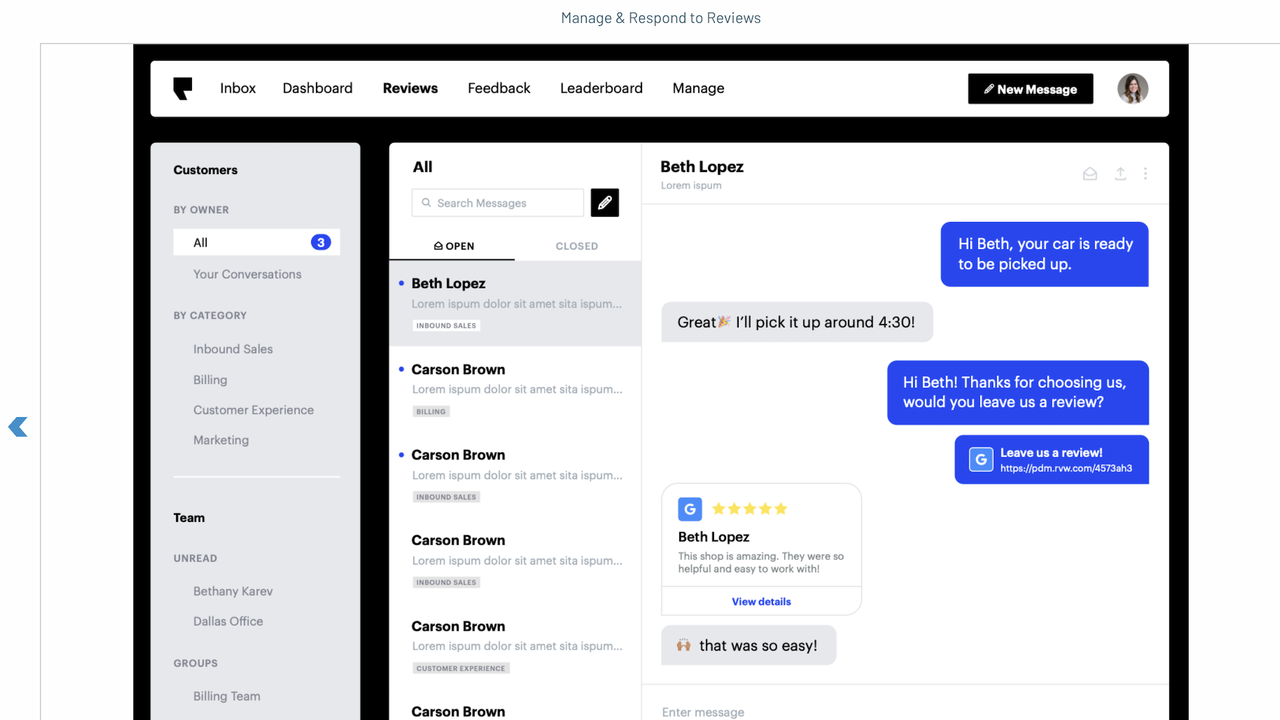Click the New Message button
Image resolution: width=1280 pixels, height=720 pixels.
(1030, 88)
